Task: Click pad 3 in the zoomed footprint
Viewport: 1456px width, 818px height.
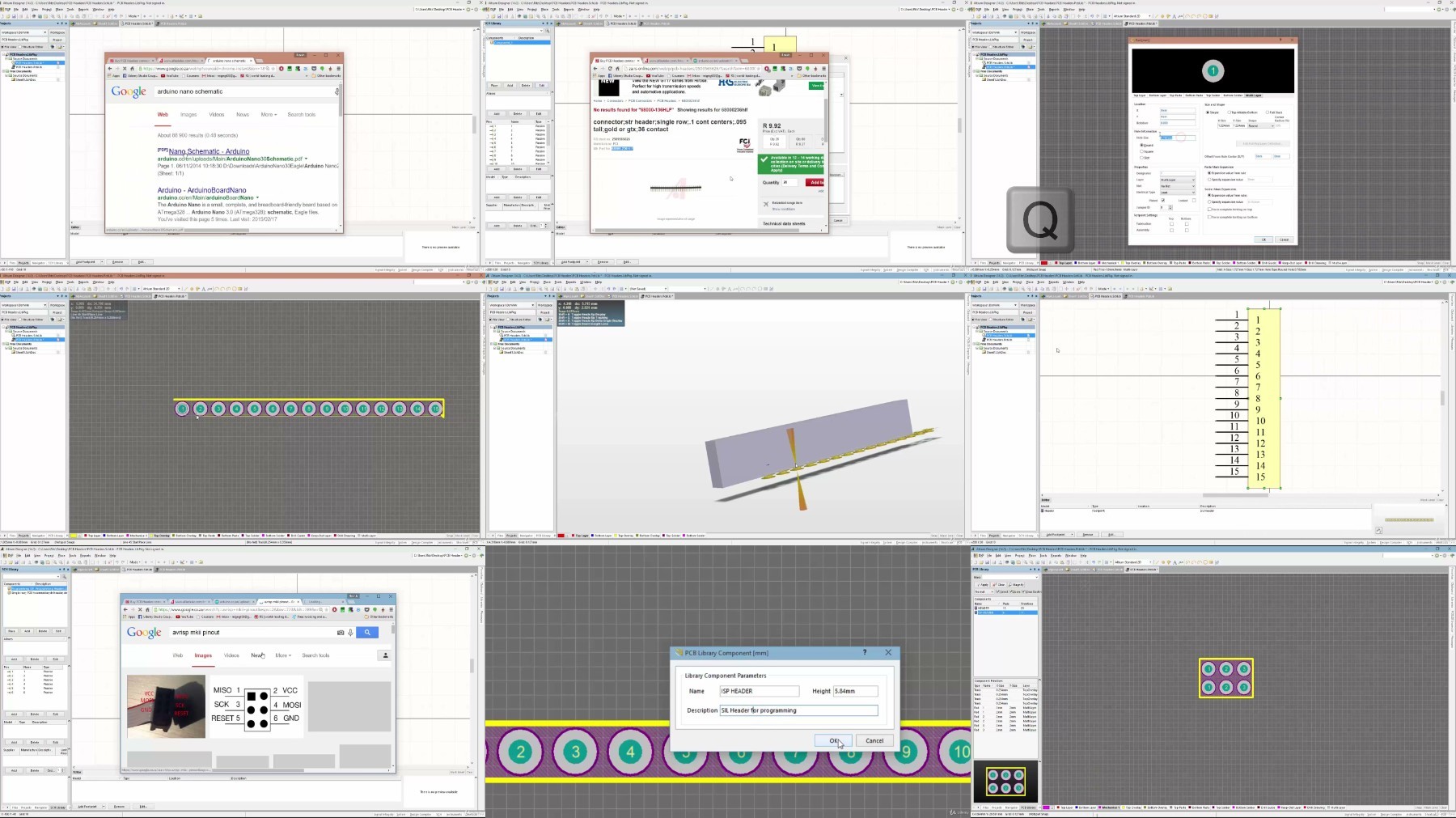Action: point(575,752)
